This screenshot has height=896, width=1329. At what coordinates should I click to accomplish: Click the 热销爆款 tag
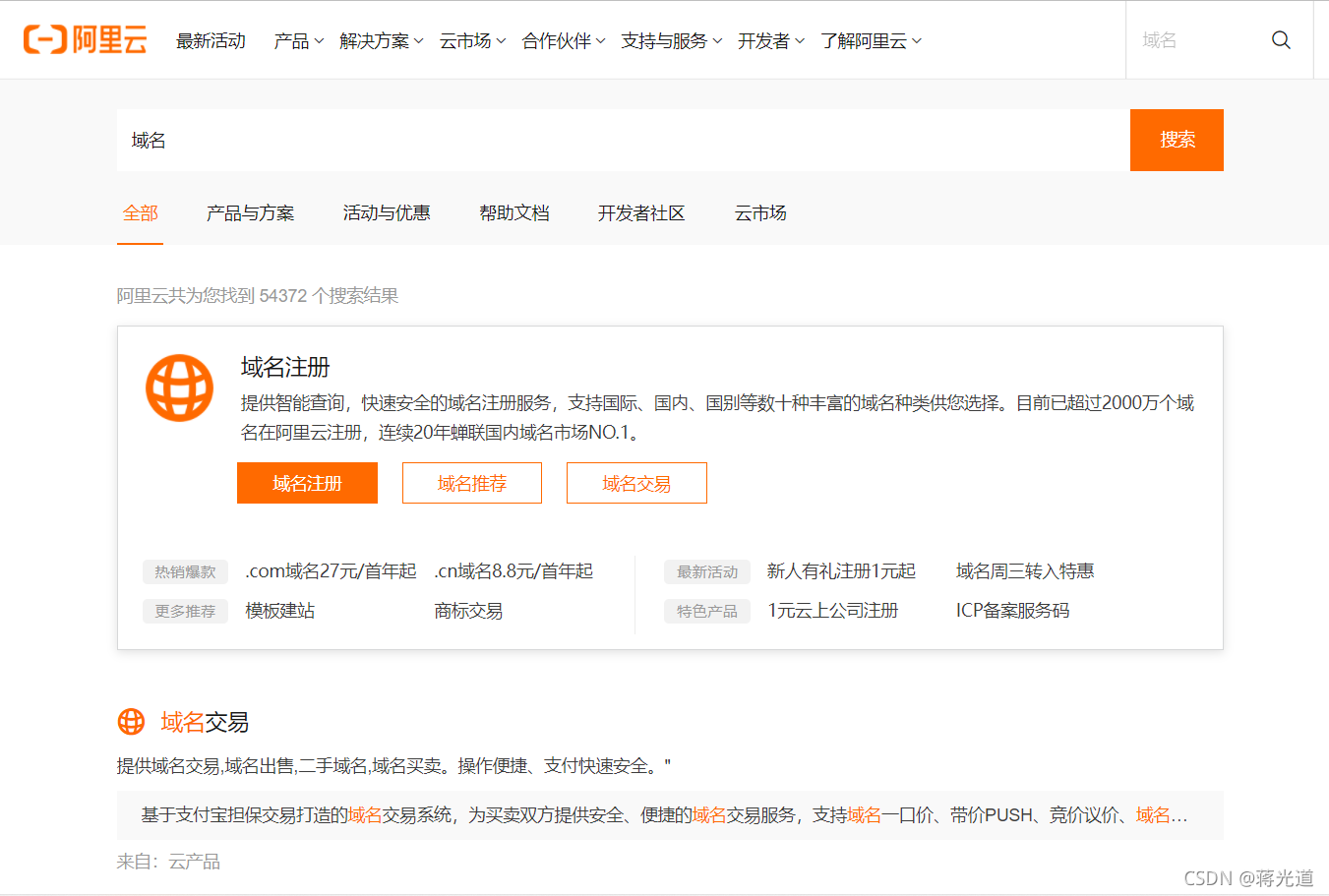coord(185,571)
